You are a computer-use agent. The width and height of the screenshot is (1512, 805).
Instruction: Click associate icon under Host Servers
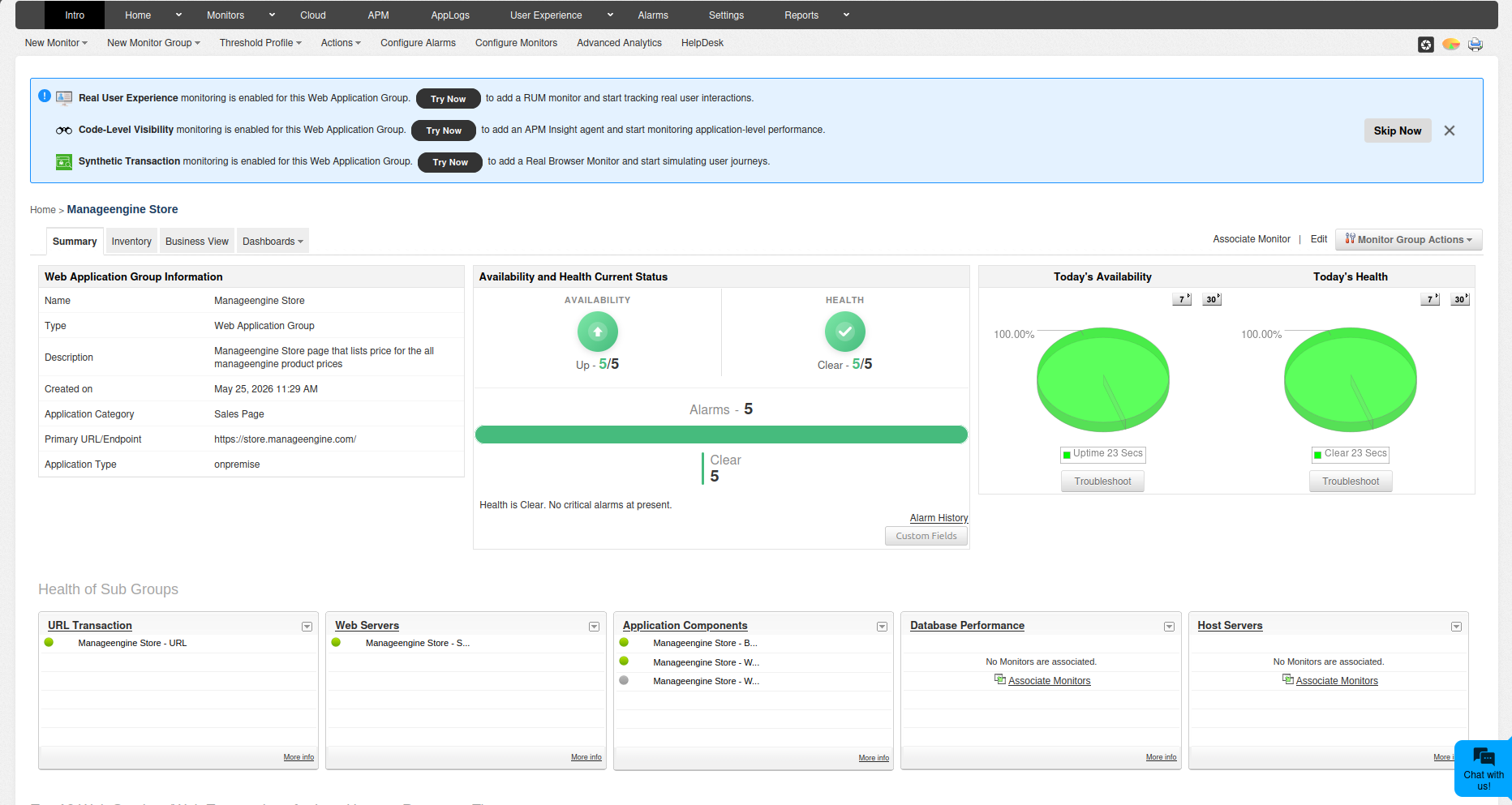1288,679
